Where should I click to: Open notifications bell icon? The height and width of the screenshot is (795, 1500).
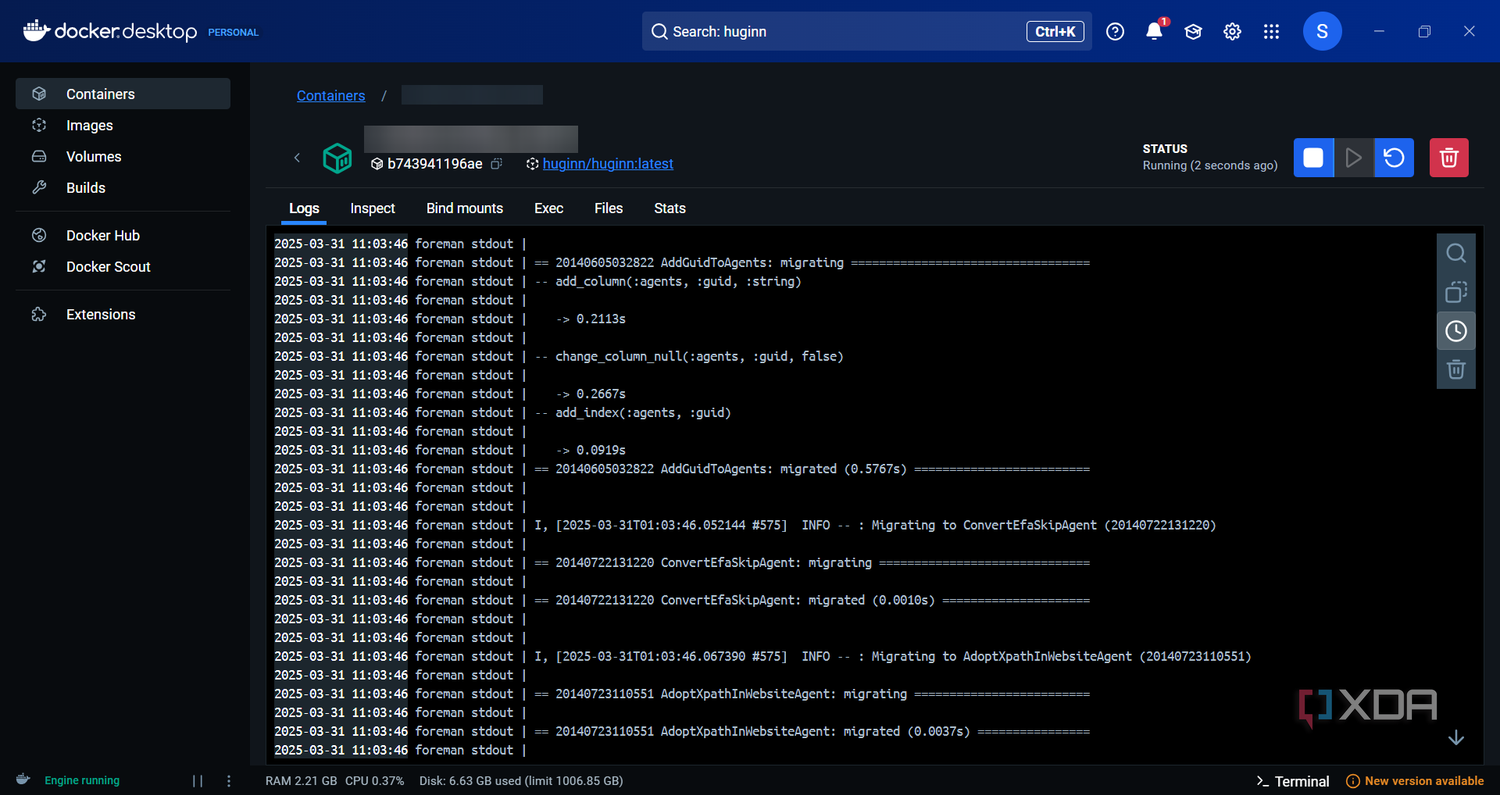(1154, 32)
